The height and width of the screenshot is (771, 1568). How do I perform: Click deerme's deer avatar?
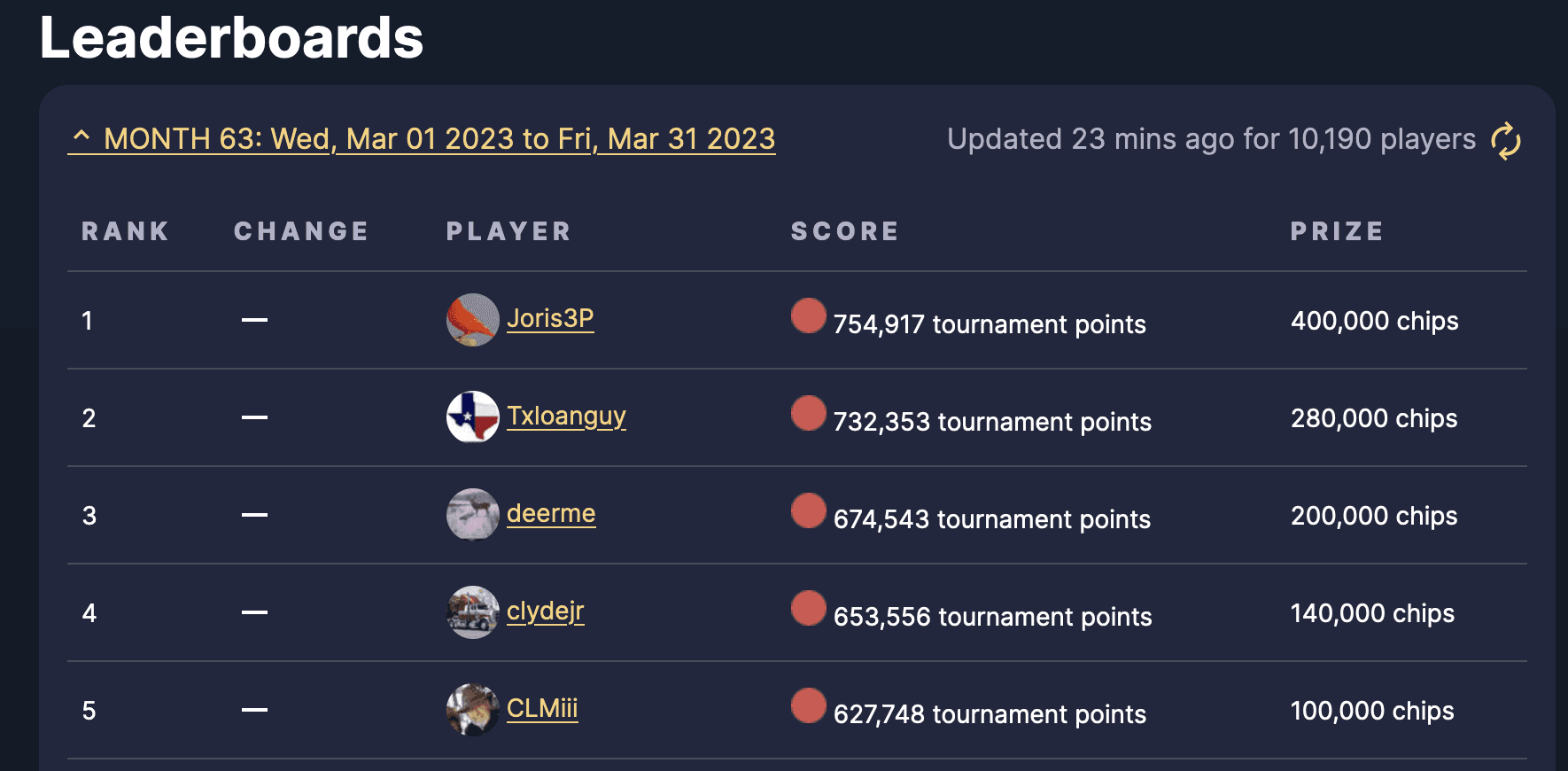pos(472,515)
